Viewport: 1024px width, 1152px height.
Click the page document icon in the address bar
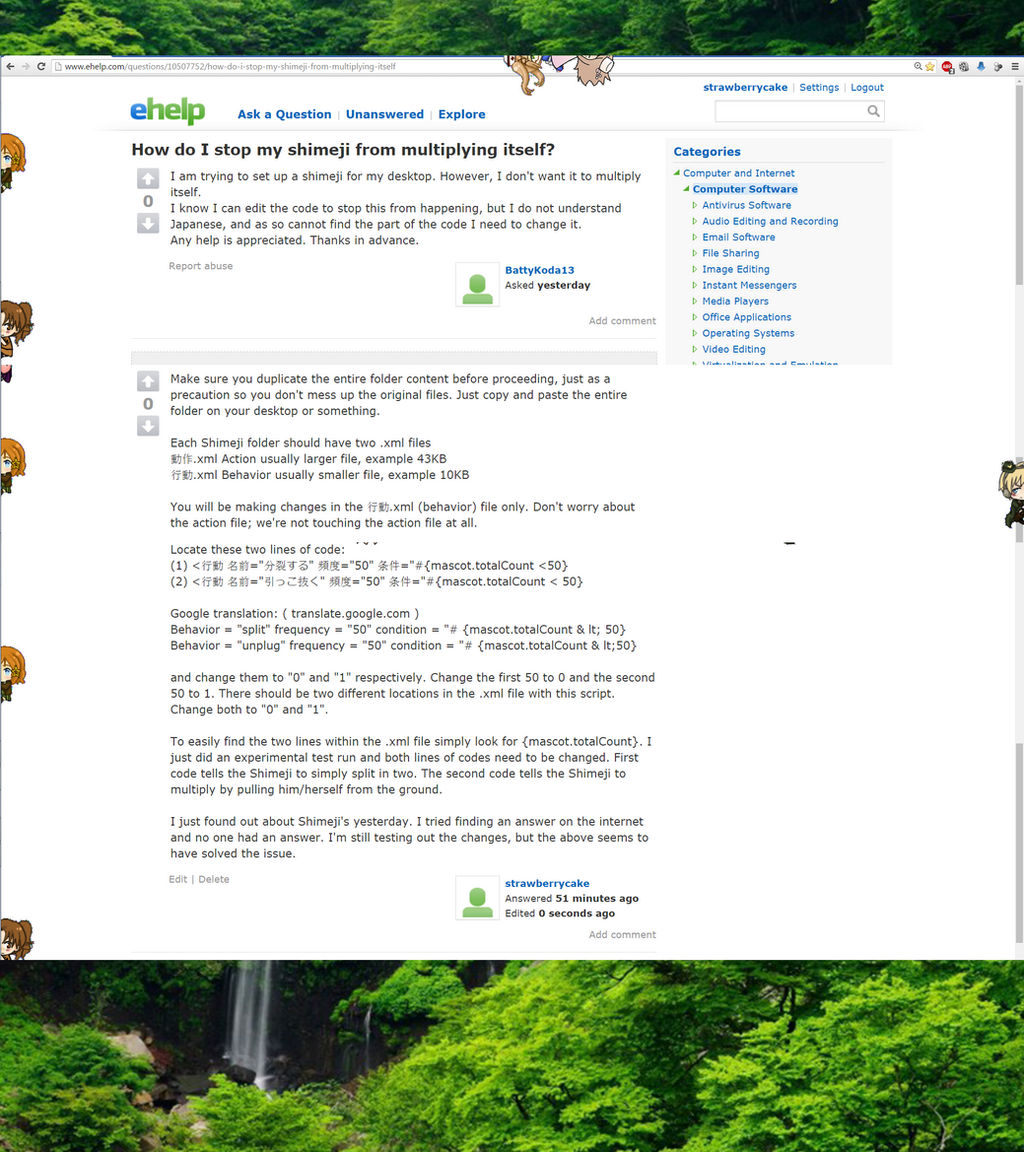pyautogui.click(x=57, y=66)
